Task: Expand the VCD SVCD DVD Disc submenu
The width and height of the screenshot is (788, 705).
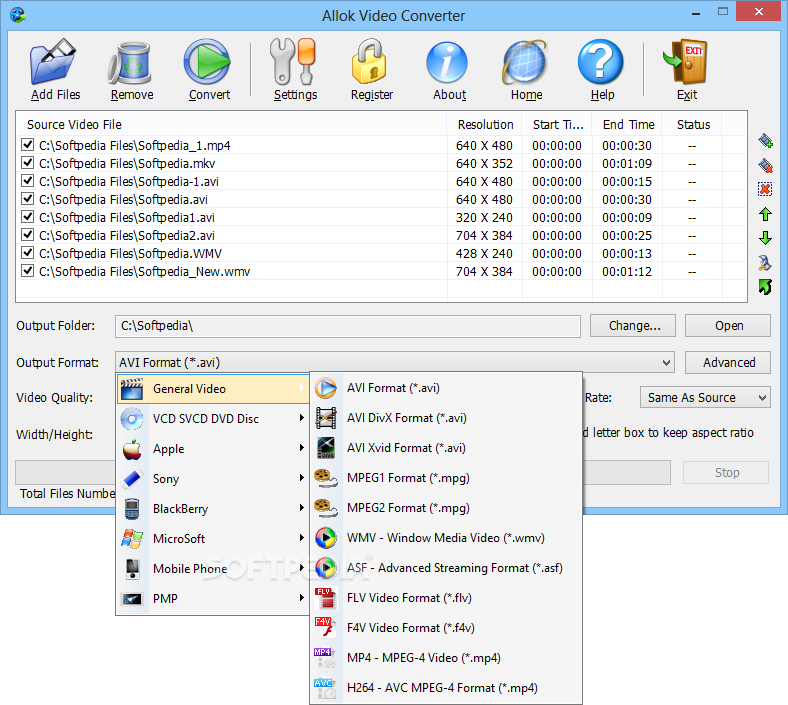Action: (213, 419)
